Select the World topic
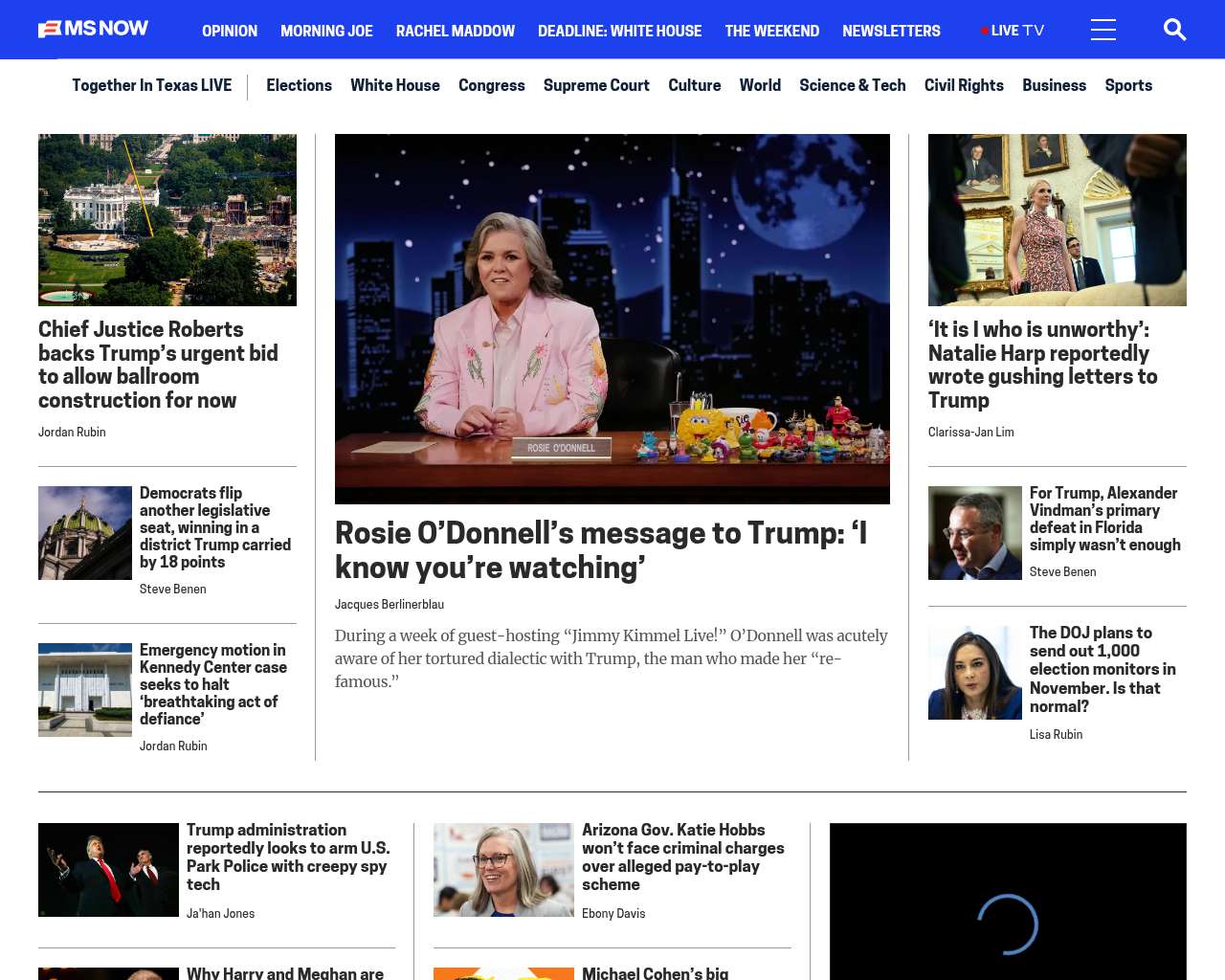The height and width of the screenshot is (980, 1225). point(760,85)
